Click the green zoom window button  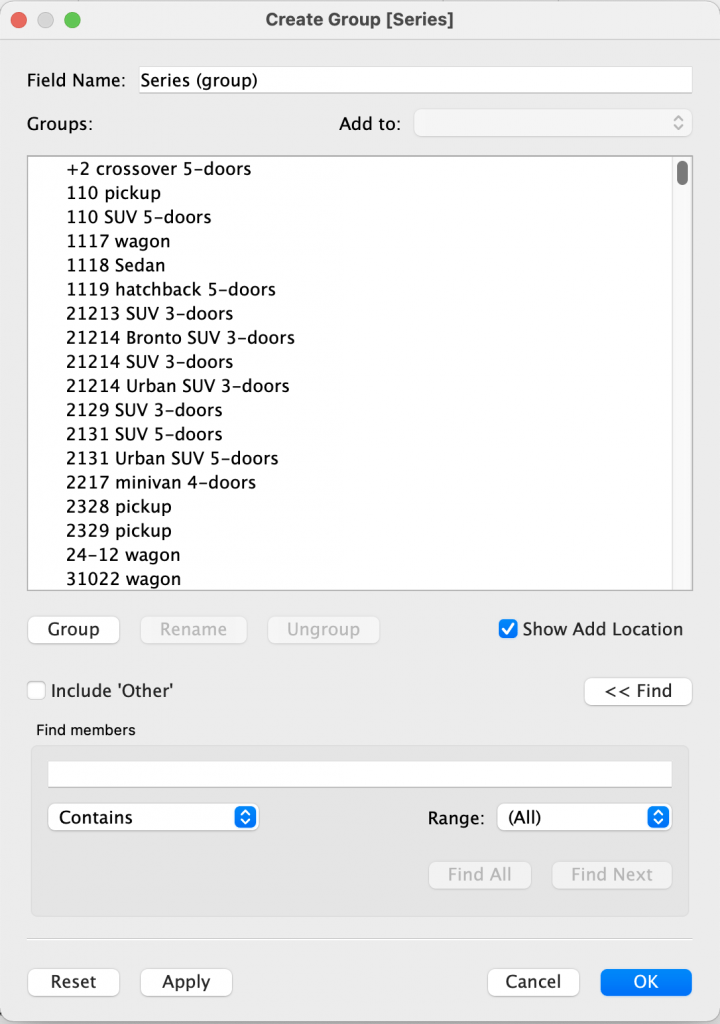[x=71, y=20]
